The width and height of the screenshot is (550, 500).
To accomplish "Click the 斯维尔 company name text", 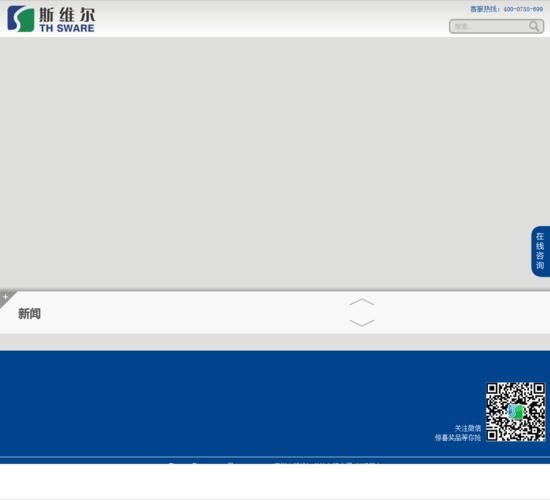I will tap(67, 15).
